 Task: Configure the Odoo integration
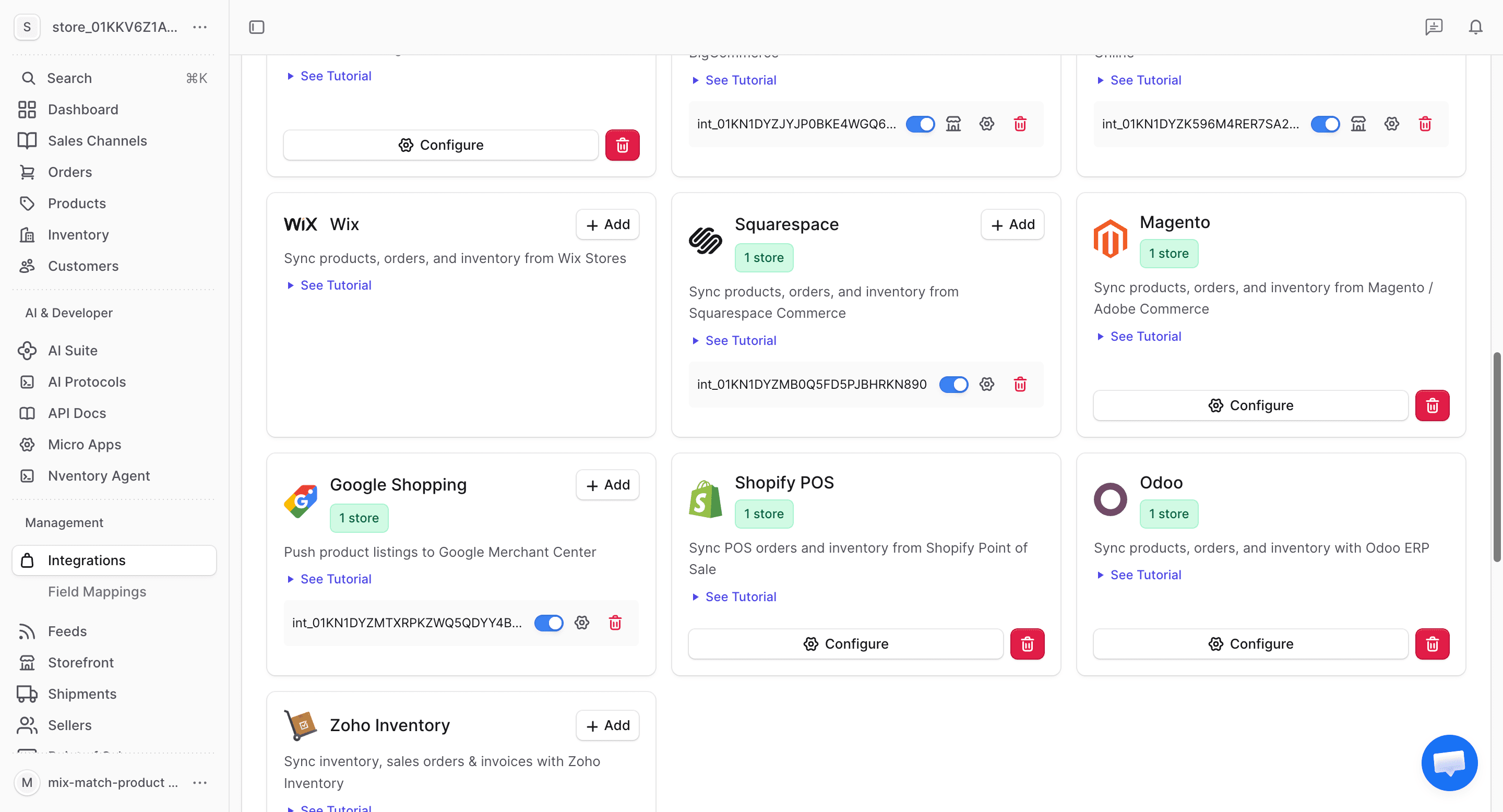click(x=1250, y=644)
